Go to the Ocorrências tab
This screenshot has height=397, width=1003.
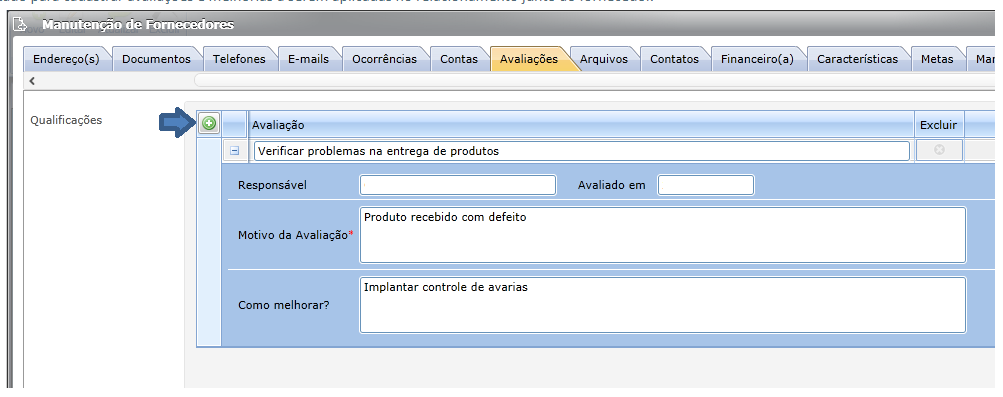[384, 59]
